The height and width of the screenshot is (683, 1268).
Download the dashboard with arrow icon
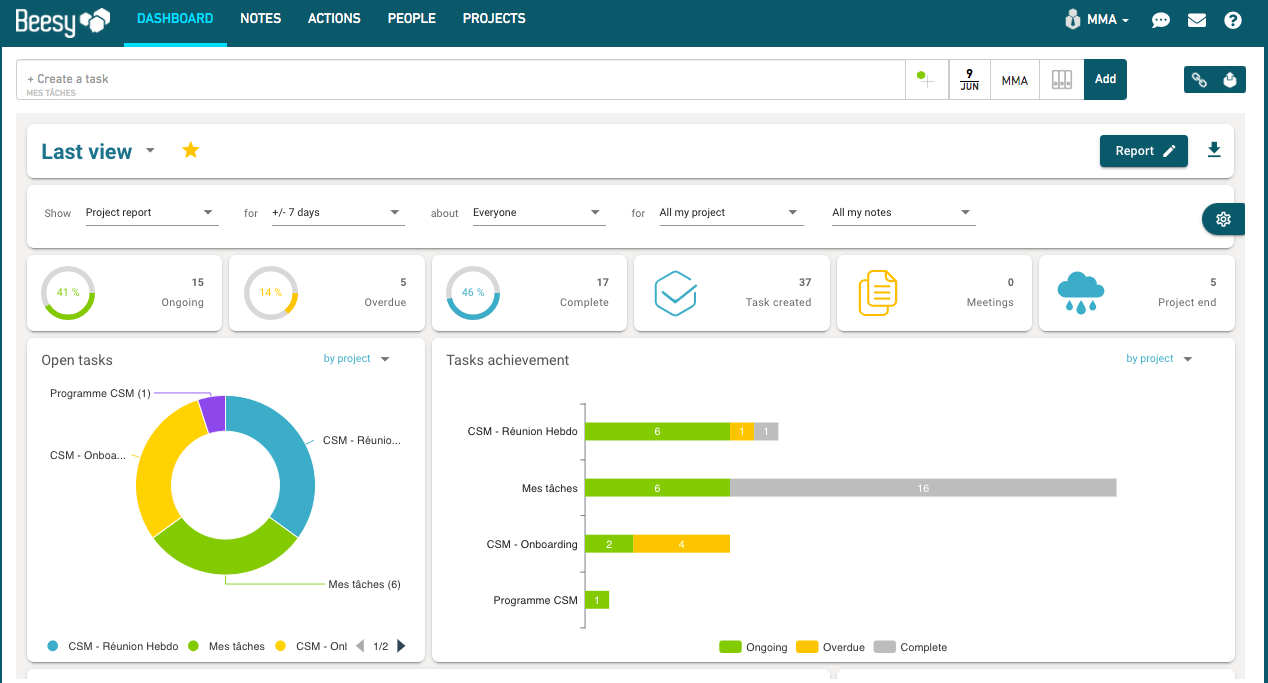(1214, 150)
